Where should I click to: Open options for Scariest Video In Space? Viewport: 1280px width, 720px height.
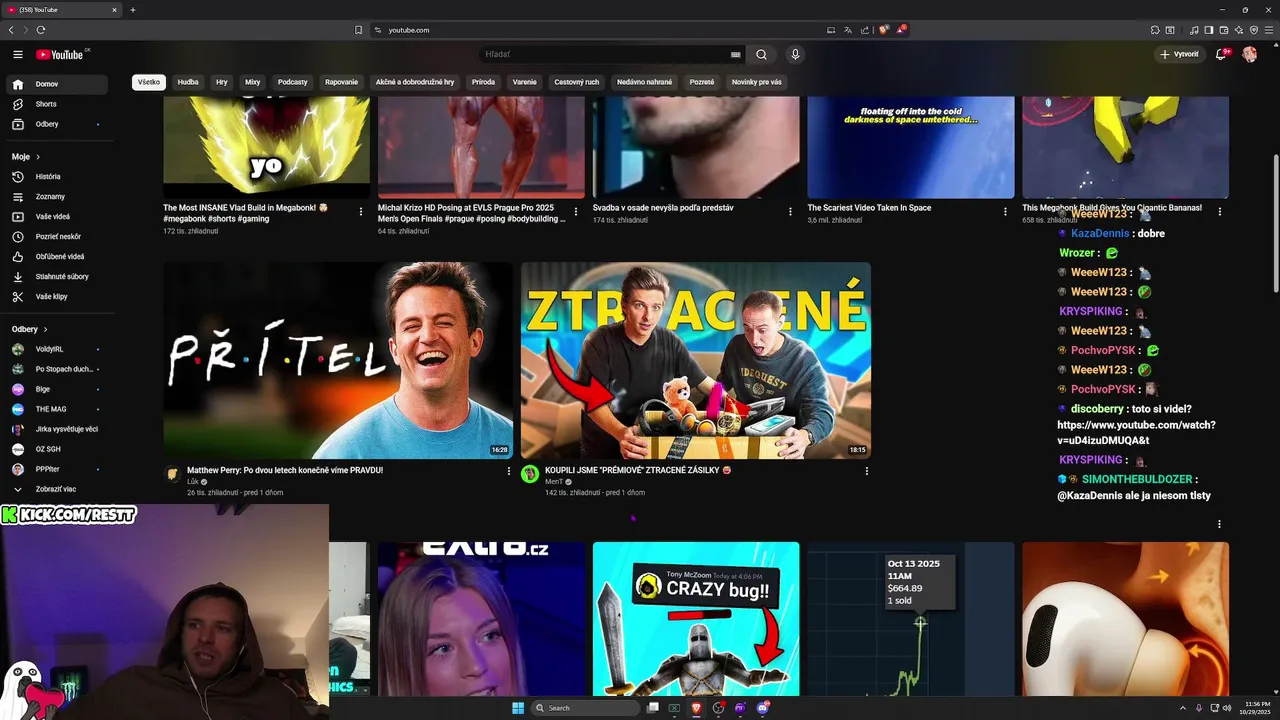tap(1005, 211)
